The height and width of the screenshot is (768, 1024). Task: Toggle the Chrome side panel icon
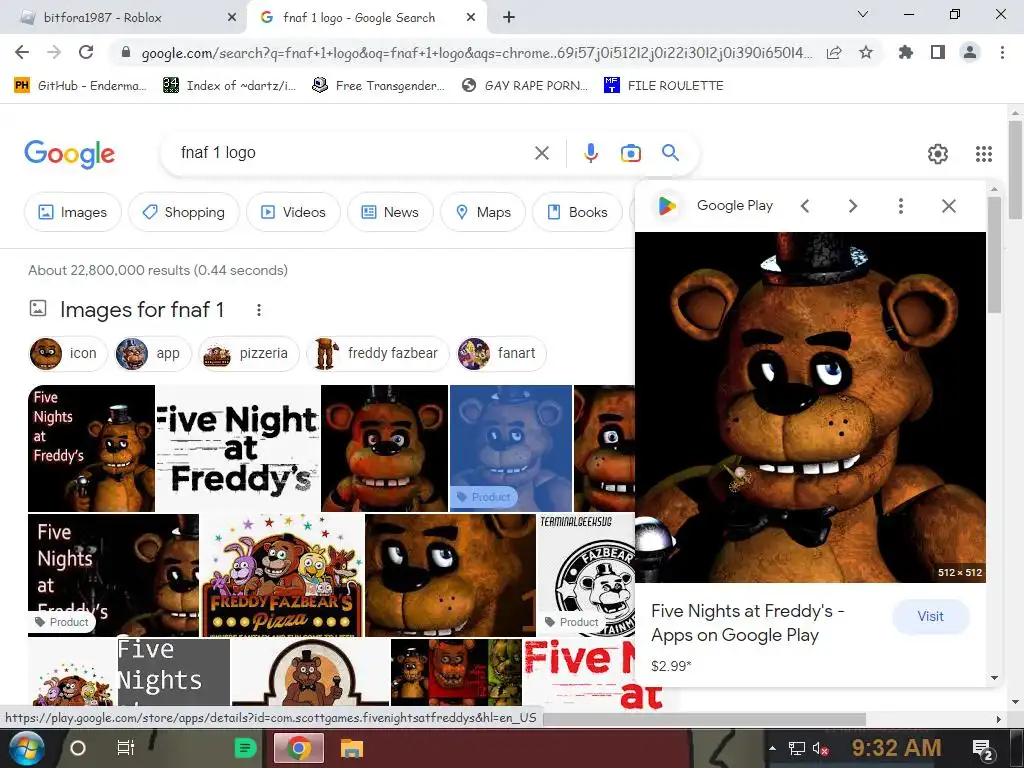pyautogui.click(x=938, y=52)
